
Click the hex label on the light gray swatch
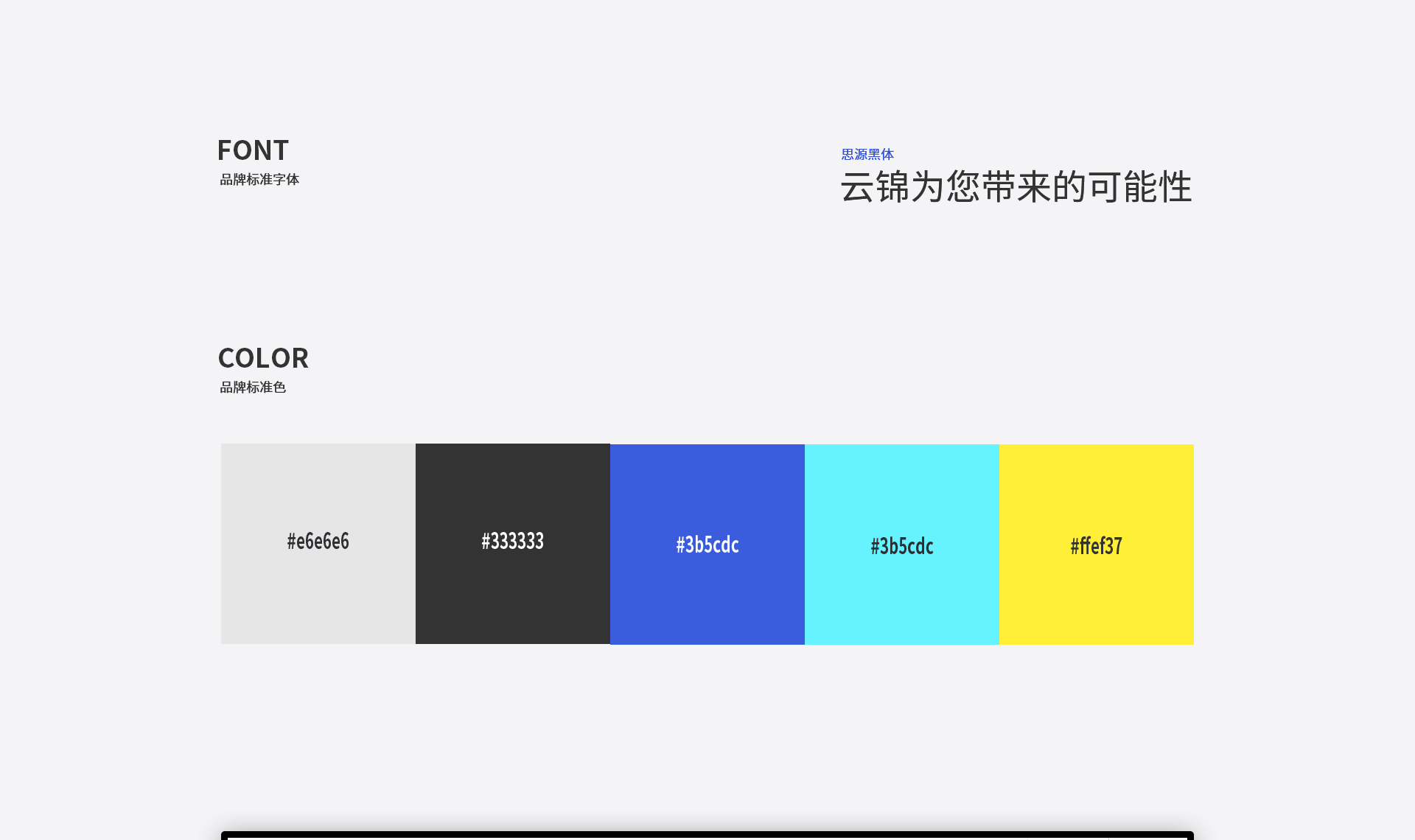click(318, 541)
